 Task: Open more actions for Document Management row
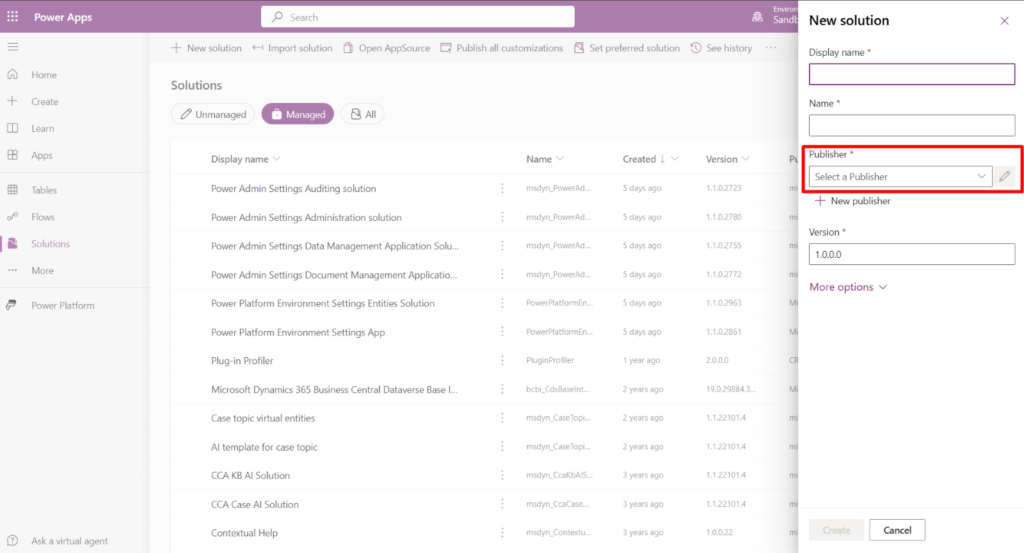[502, 274]
